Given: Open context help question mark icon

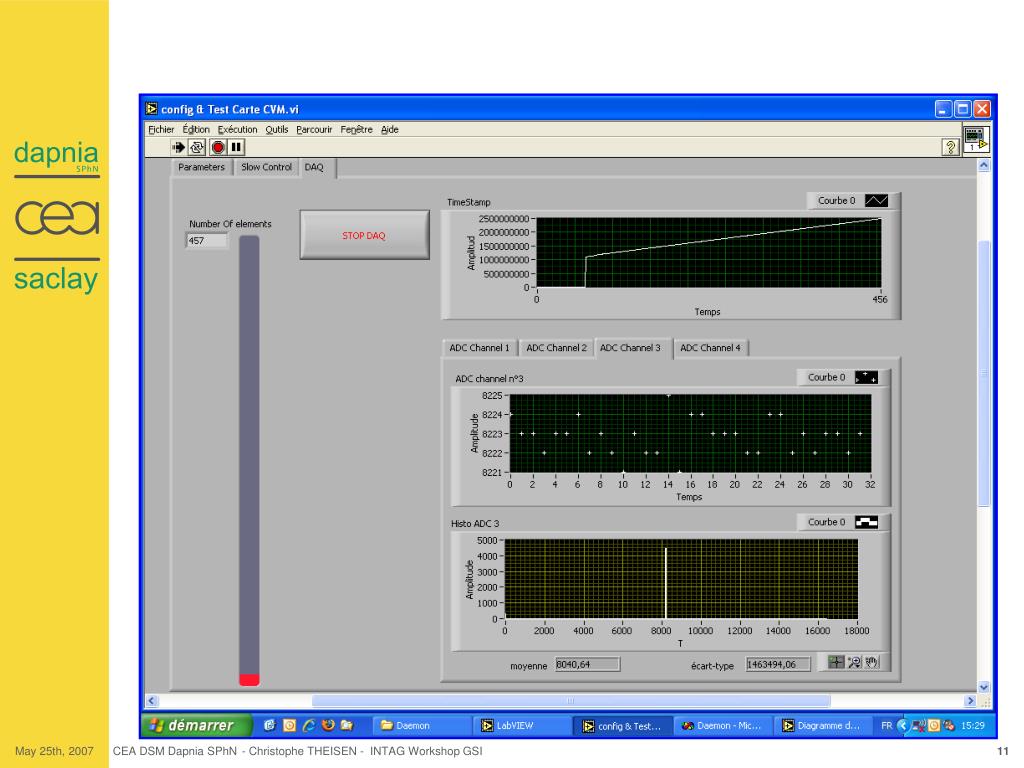Looking at the screenshot, I should (950, 148).
